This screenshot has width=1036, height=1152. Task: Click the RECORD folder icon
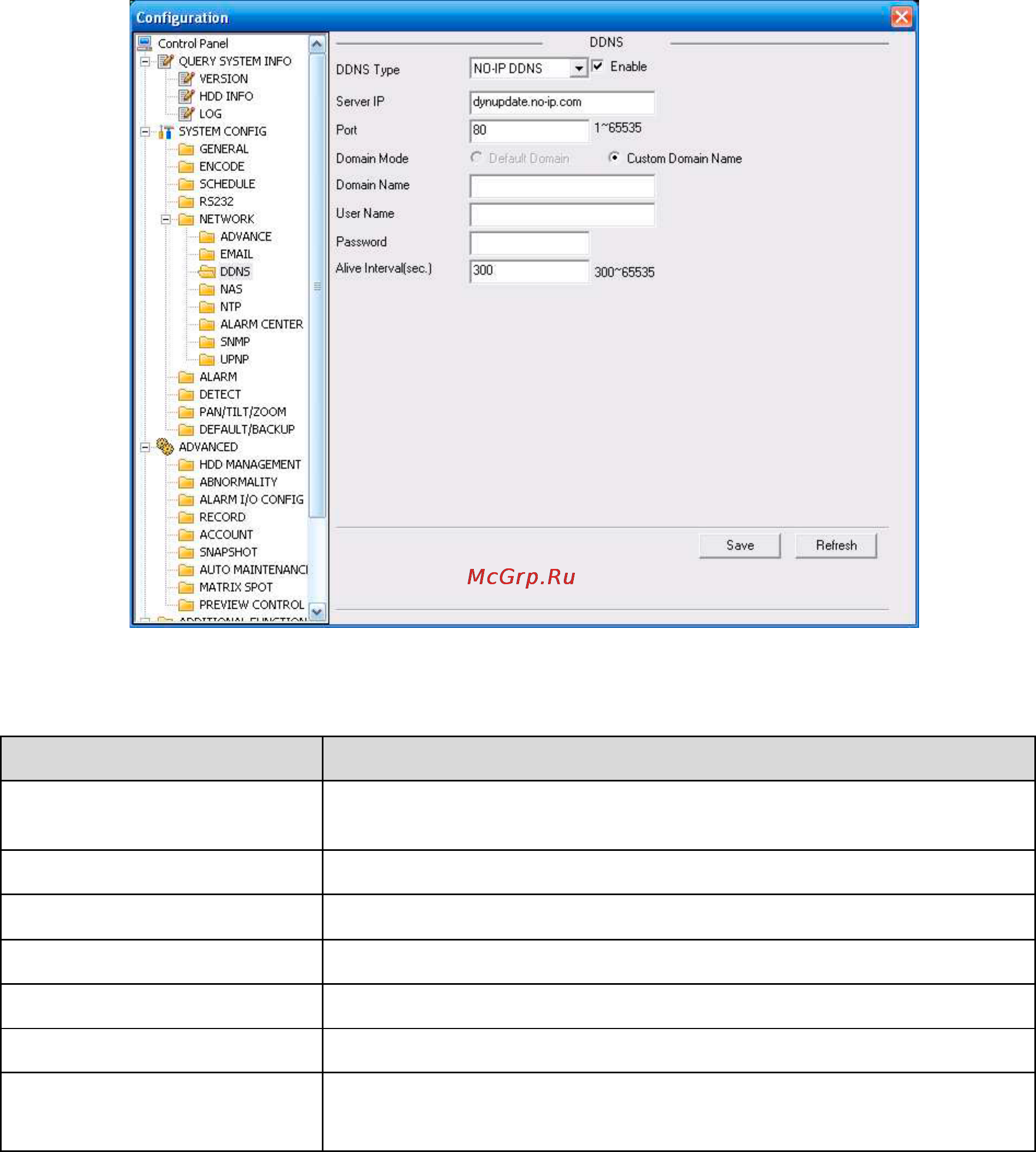pyautogui.click(x=186, y=518)
